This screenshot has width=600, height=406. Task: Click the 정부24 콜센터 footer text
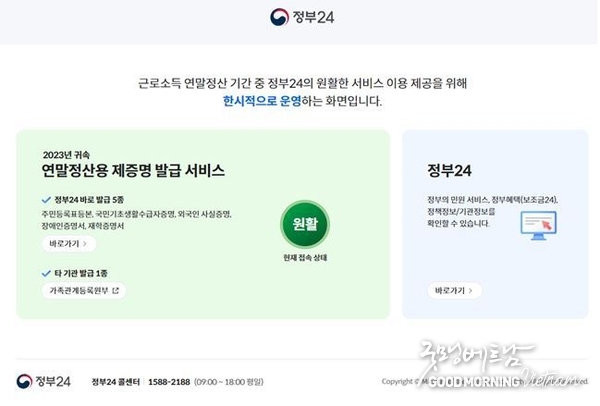click(116, 382)
